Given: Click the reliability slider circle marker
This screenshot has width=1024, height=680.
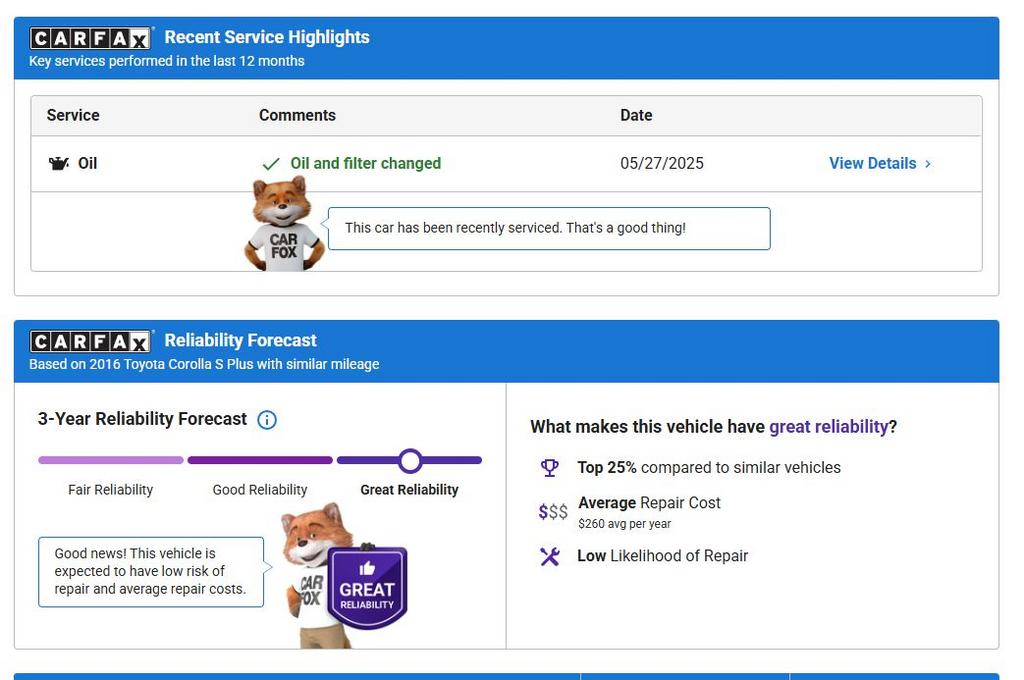Looking at the screenshot, I should tap(410, 460).
